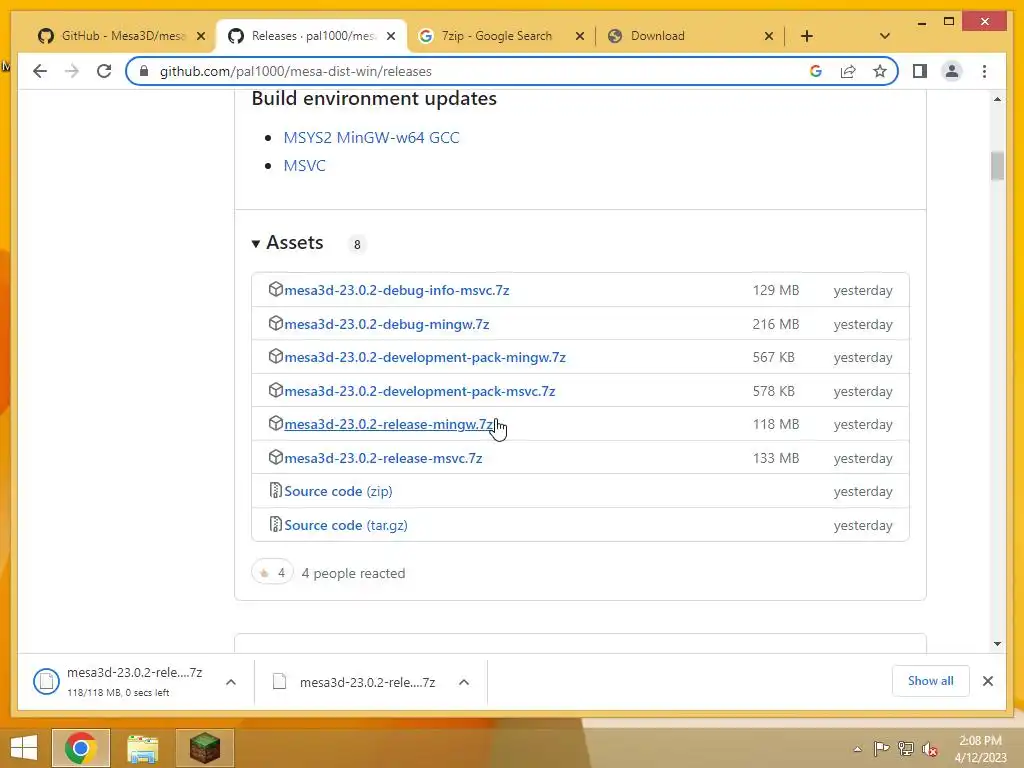The height and width of the screenshot is (768, 1024).
Task: Close the 7zip Google Search tab
Action: point(579,36)
